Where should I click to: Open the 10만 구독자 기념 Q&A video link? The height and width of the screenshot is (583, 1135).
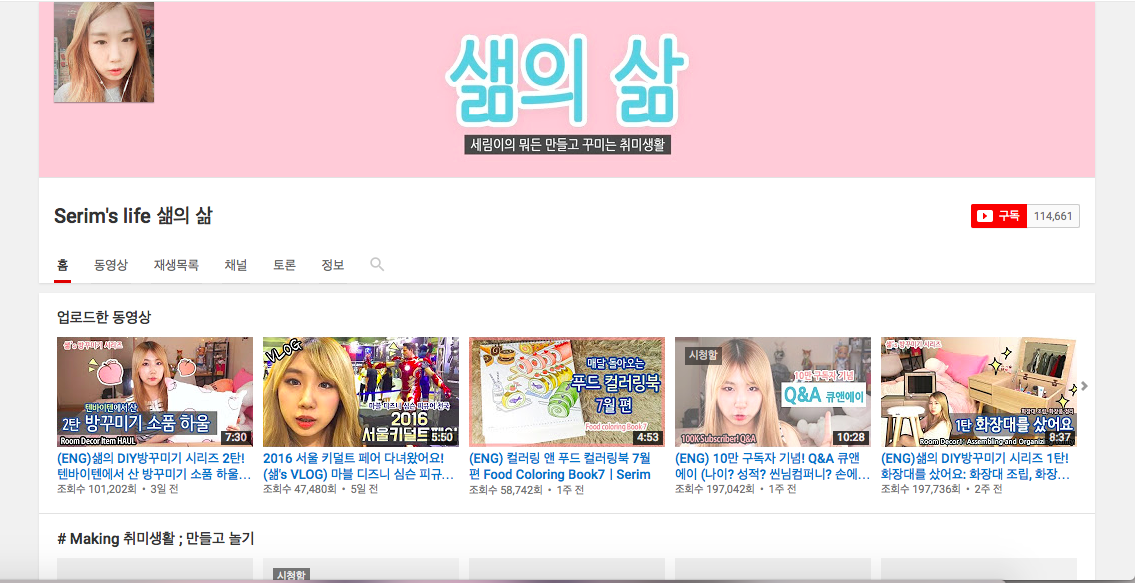pyautogui.click(x=770, y=467)
